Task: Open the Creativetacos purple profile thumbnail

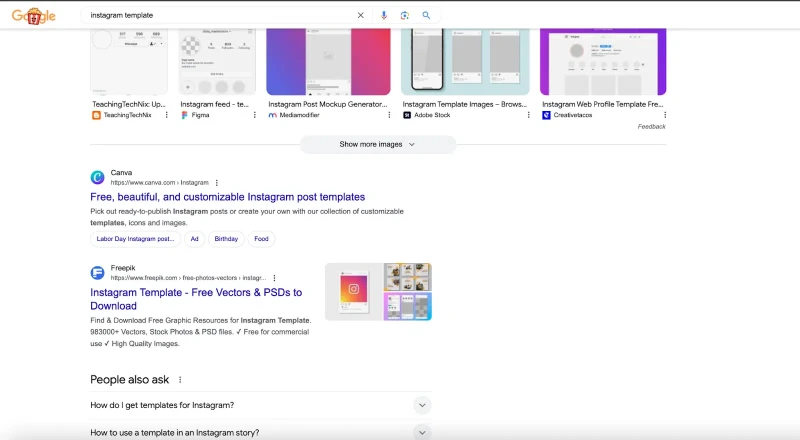Action: (603, 62)
